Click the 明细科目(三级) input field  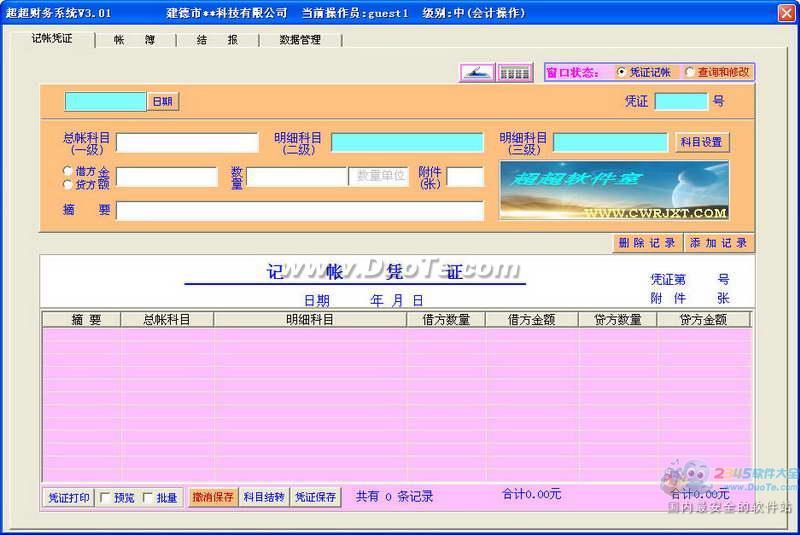610,142
